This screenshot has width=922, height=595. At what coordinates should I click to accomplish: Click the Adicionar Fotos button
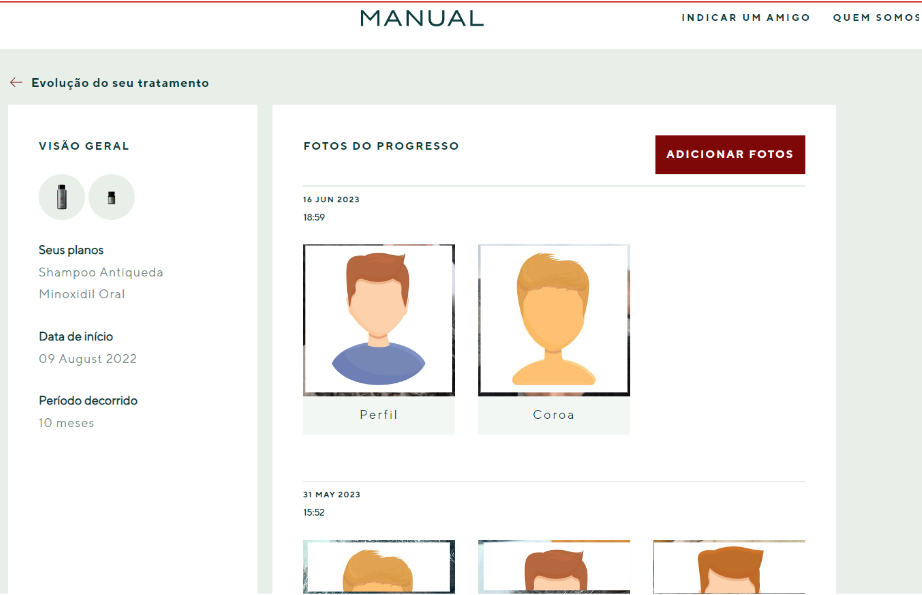click(730, 155)
